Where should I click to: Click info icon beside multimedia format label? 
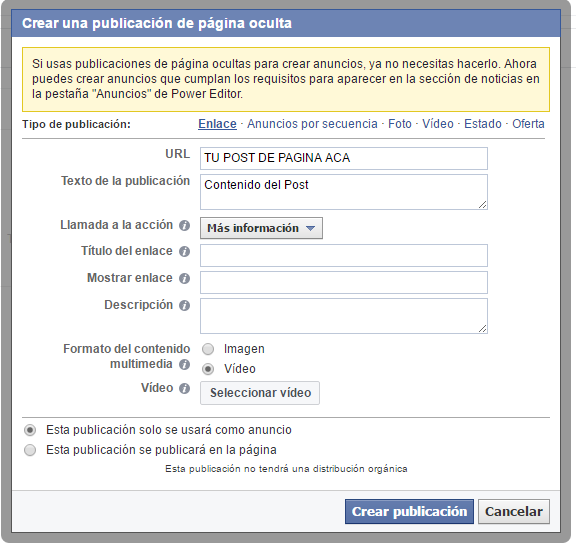click(184, 364)
